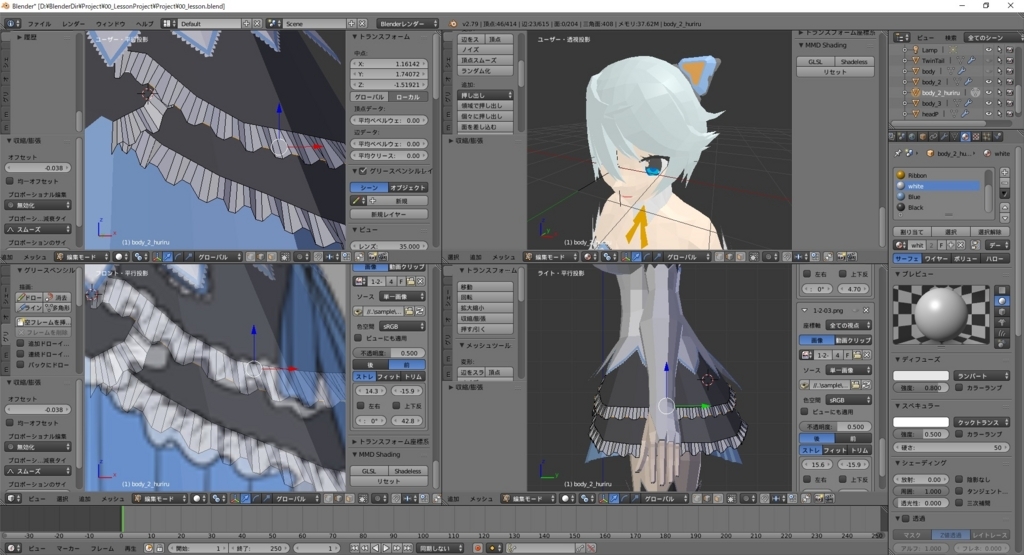Viewport: 1024px width, 555px height.
Task: Open the Constraints properties tab (chain icon)
Action: [x=933, y=136]
